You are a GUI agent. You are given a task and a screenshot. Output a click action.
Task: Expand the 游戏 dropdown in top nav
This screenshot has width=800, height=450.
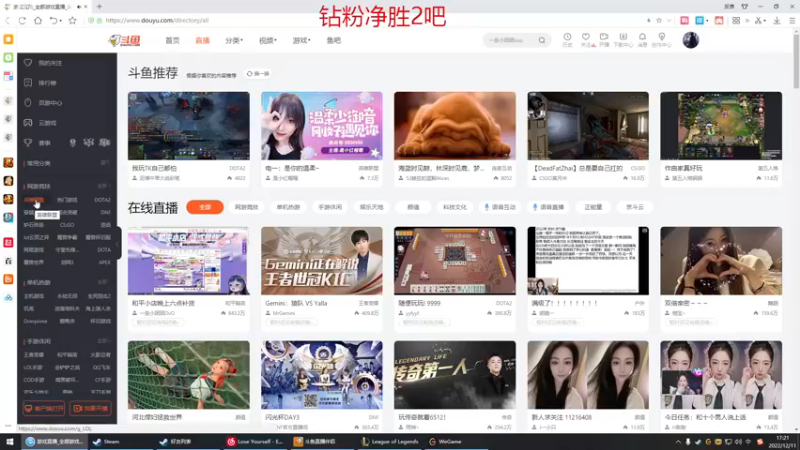click(x=301, y=40)
